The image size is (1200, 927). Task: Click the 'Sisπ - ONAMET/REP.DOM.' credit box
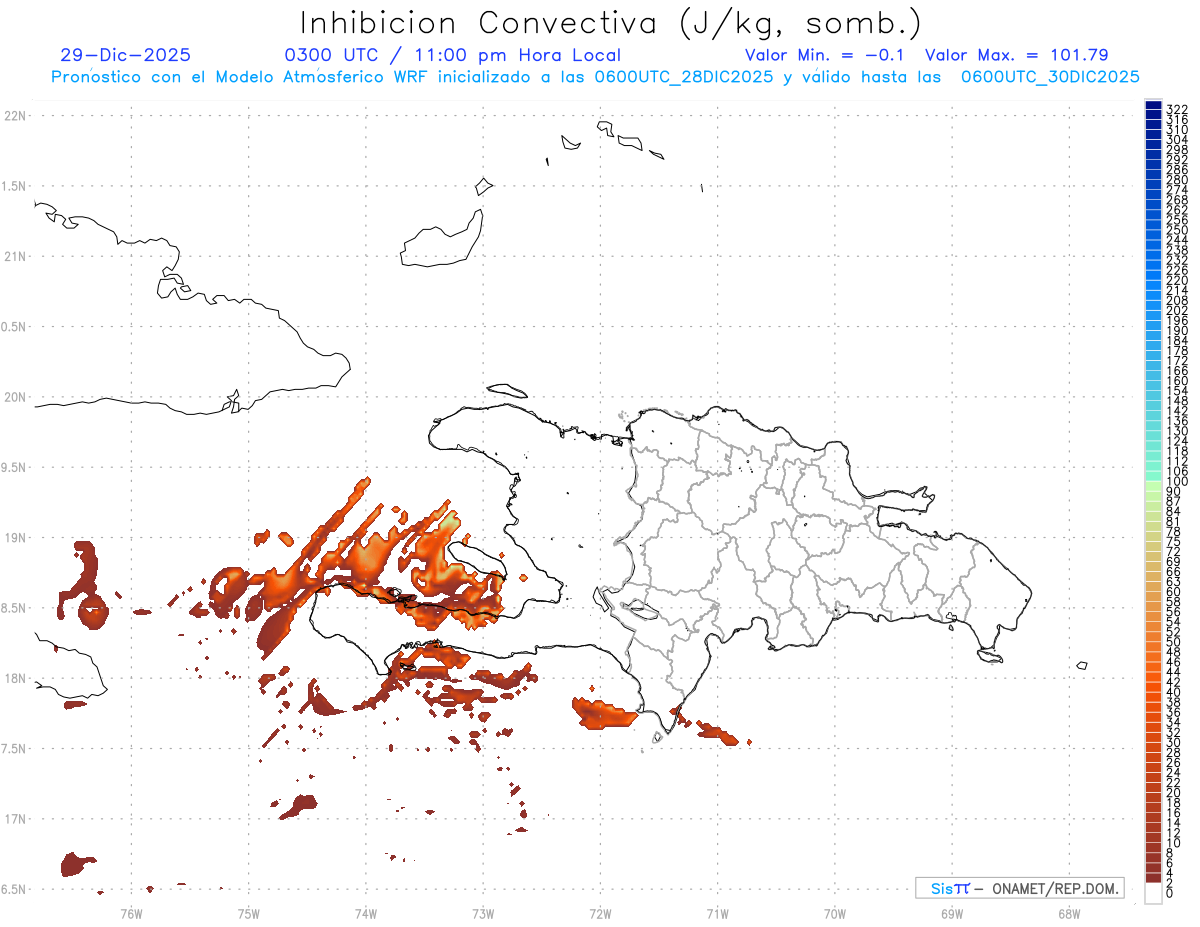pyautogui.click(x=1019, y=888)
